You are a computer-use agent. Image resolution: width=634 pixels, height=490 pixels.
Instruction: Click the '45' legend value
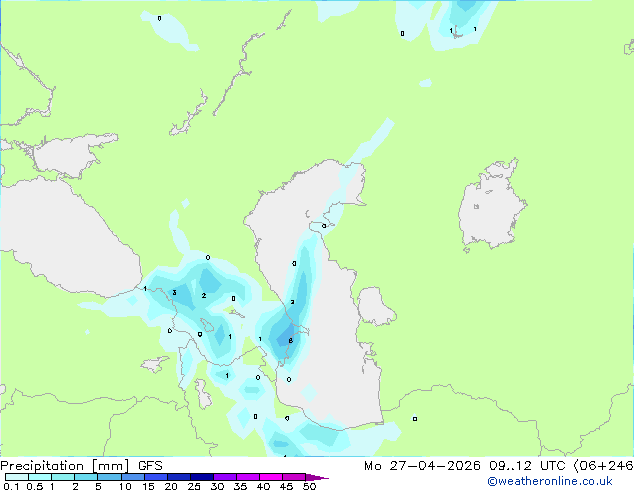click(286, 486)
